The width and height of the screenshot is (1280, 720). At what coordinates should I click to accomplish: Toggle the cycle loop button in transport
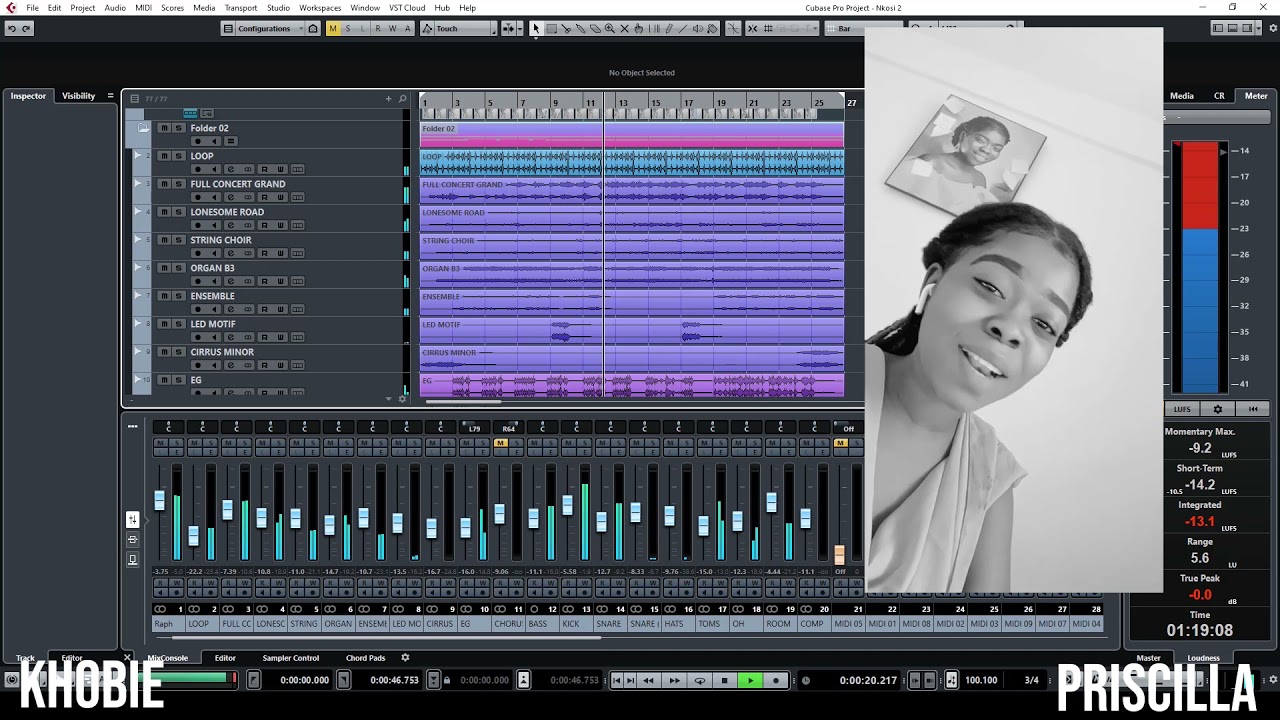pyautogui.click(x=700, y=680)
